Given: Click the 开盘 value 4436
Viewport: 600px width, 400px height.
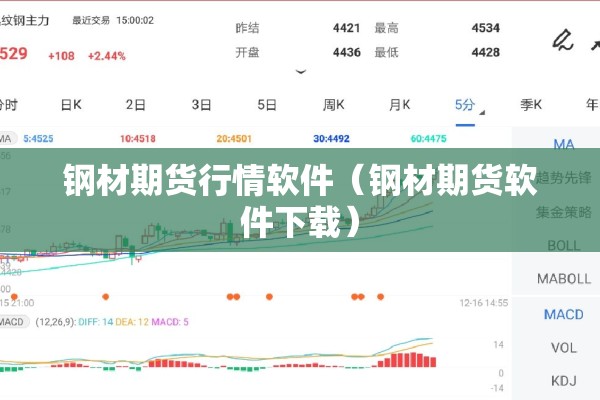Looking at the screenshot, I should click(x=347, y=52).
